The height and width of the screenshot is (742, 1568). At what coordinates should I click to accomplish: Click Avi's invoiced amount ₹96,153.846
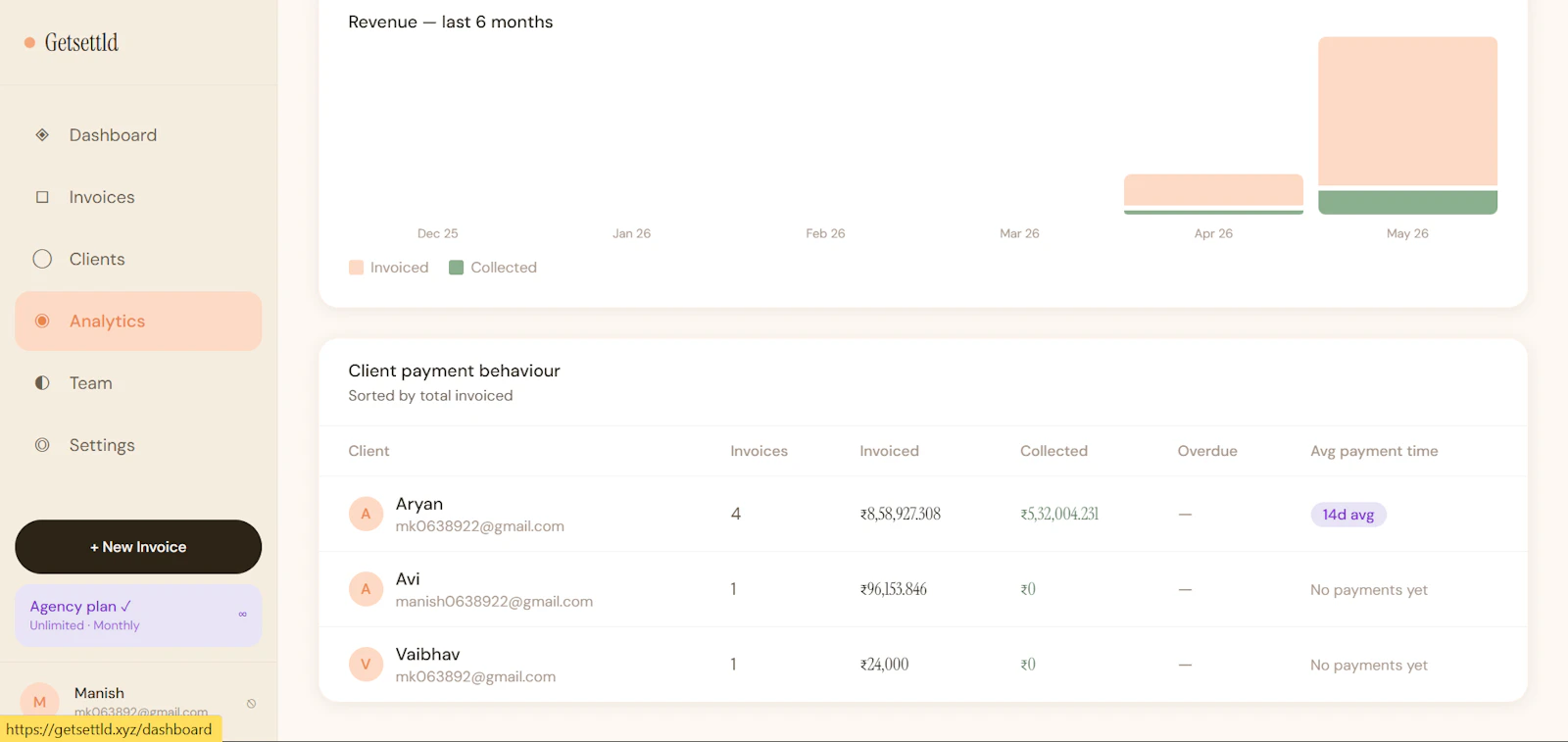pos(893,589)
